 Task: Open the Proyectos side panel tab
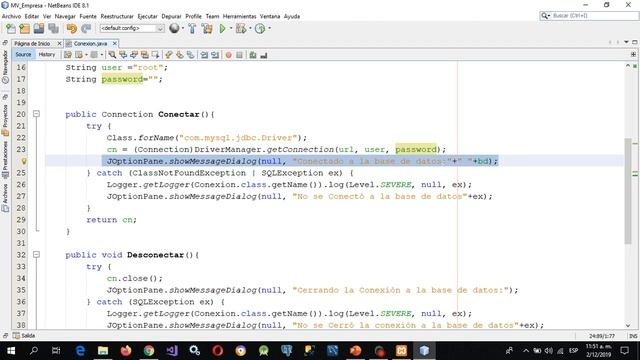tap(5, 120)
